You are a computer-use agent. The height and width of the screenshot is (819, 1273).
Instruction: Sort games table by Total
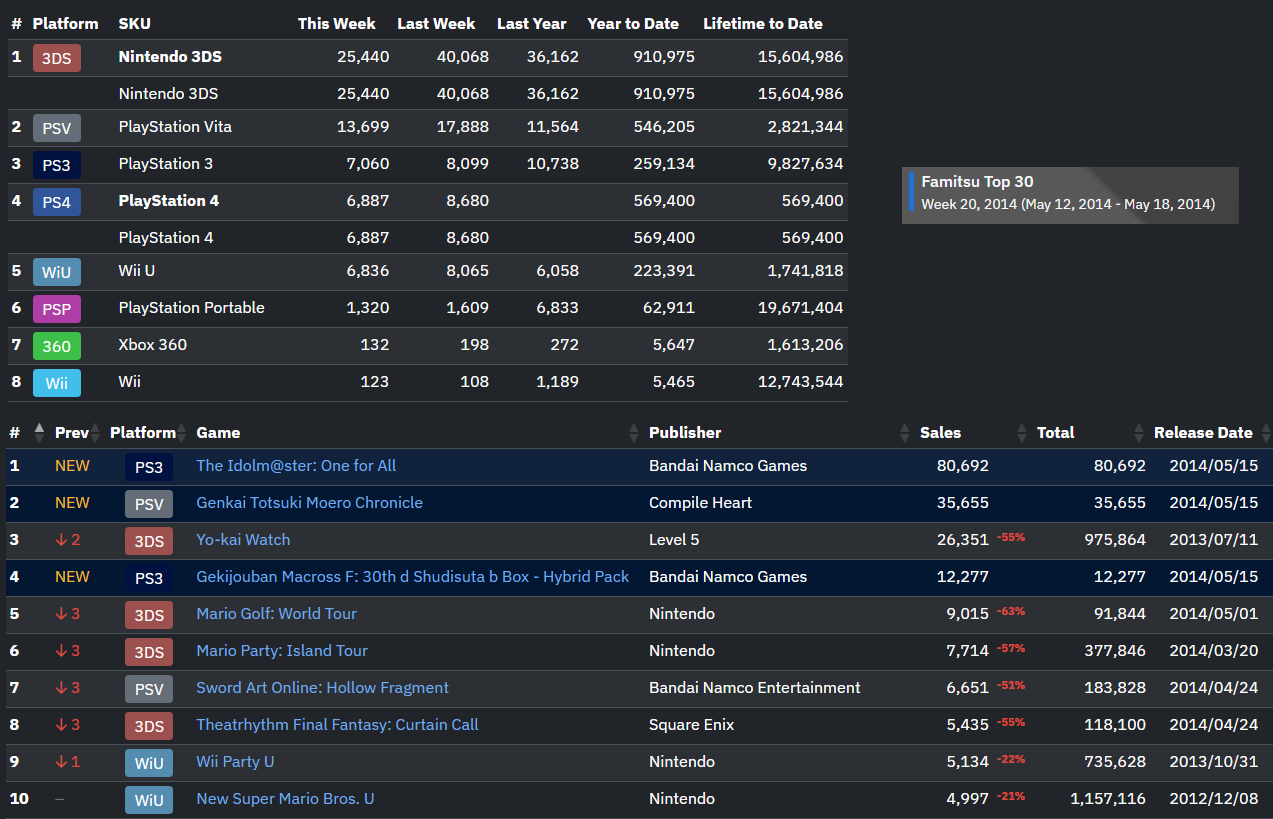tap(1090, 433)
